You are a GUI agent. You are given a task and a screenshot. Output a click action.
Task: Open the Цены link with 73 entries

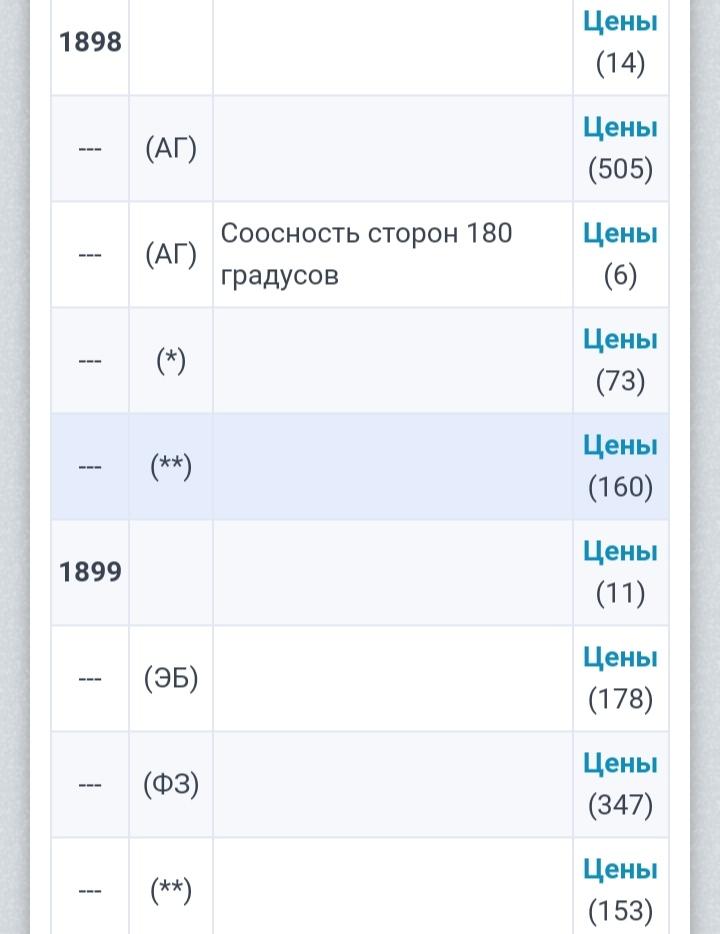tap(620, 340)
